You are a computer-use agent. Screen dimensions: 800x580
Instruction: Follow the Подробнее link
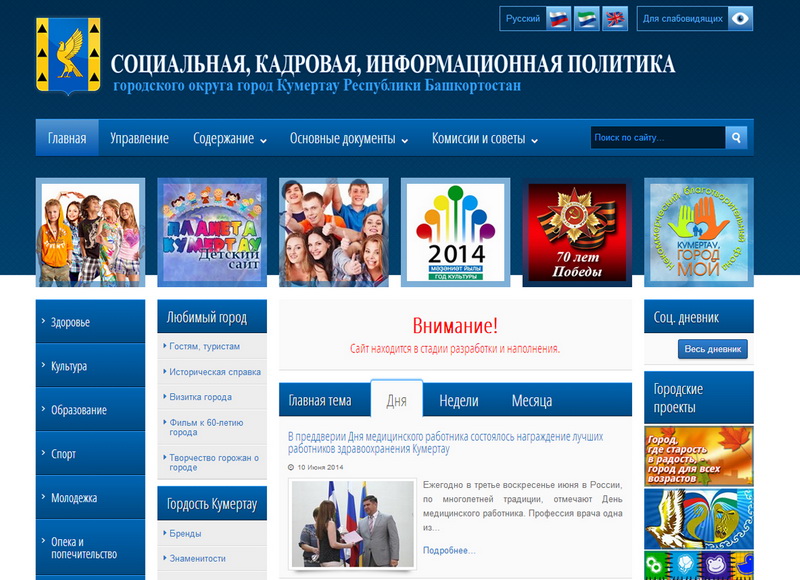coord(449,550)
